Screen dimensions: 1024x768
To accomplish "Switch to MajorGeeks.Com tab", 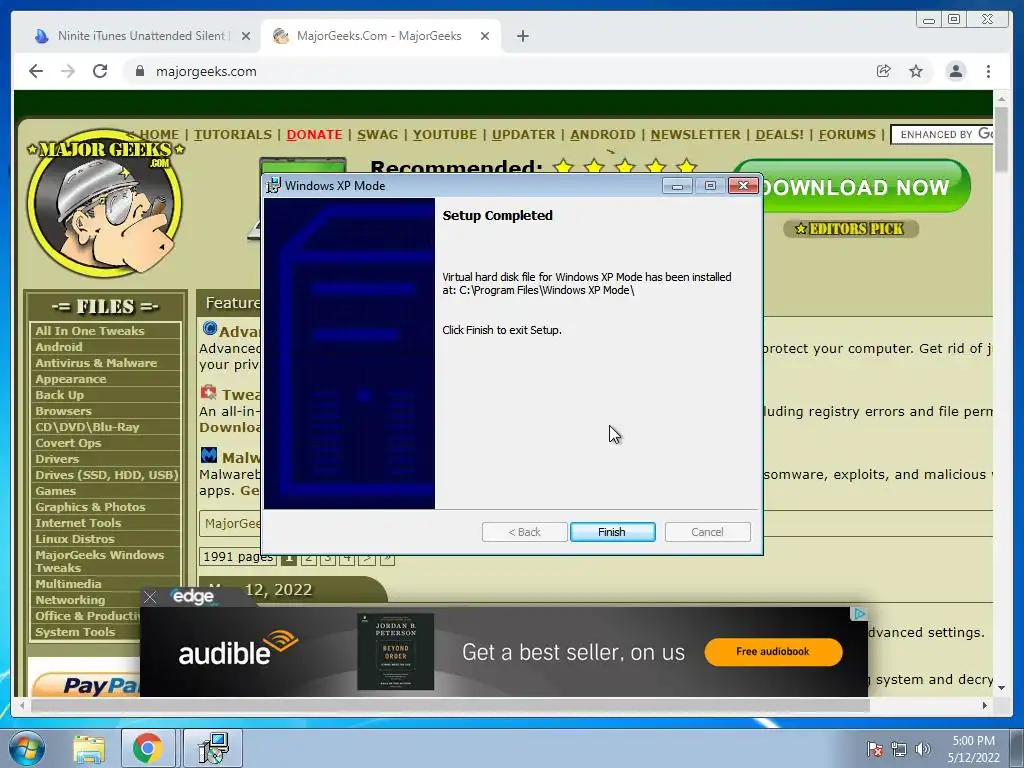I will point(379,36).
